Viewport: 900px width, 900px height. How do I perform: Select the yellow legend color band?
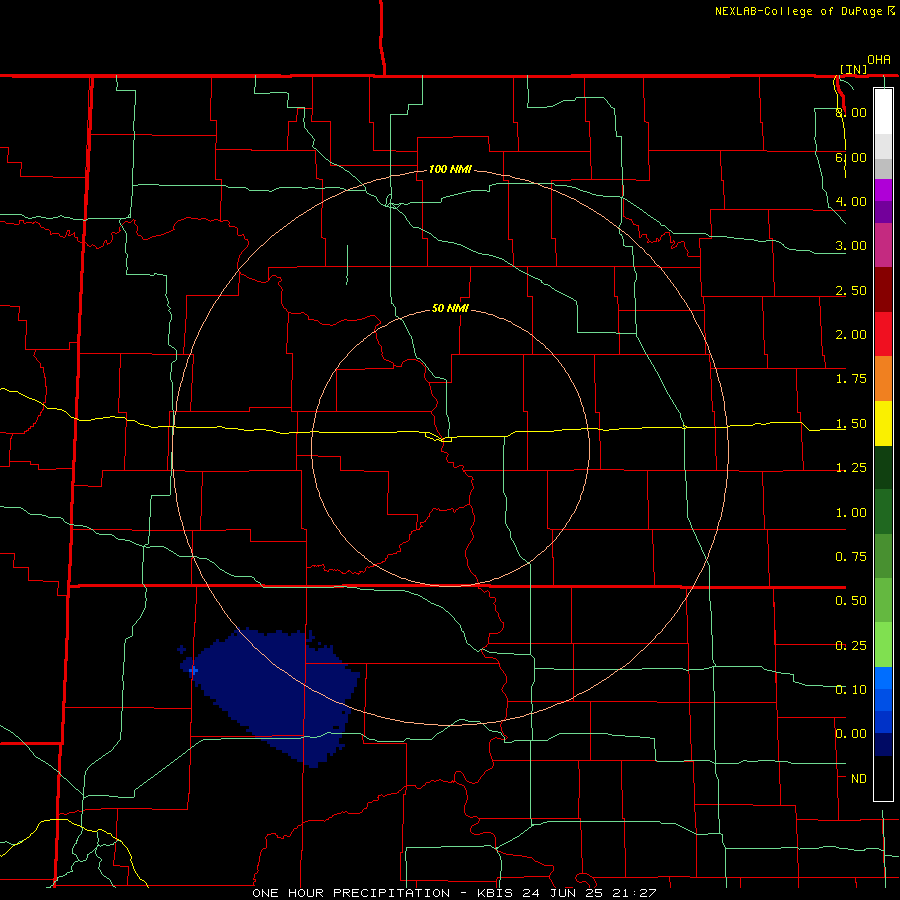pos(883,424)
